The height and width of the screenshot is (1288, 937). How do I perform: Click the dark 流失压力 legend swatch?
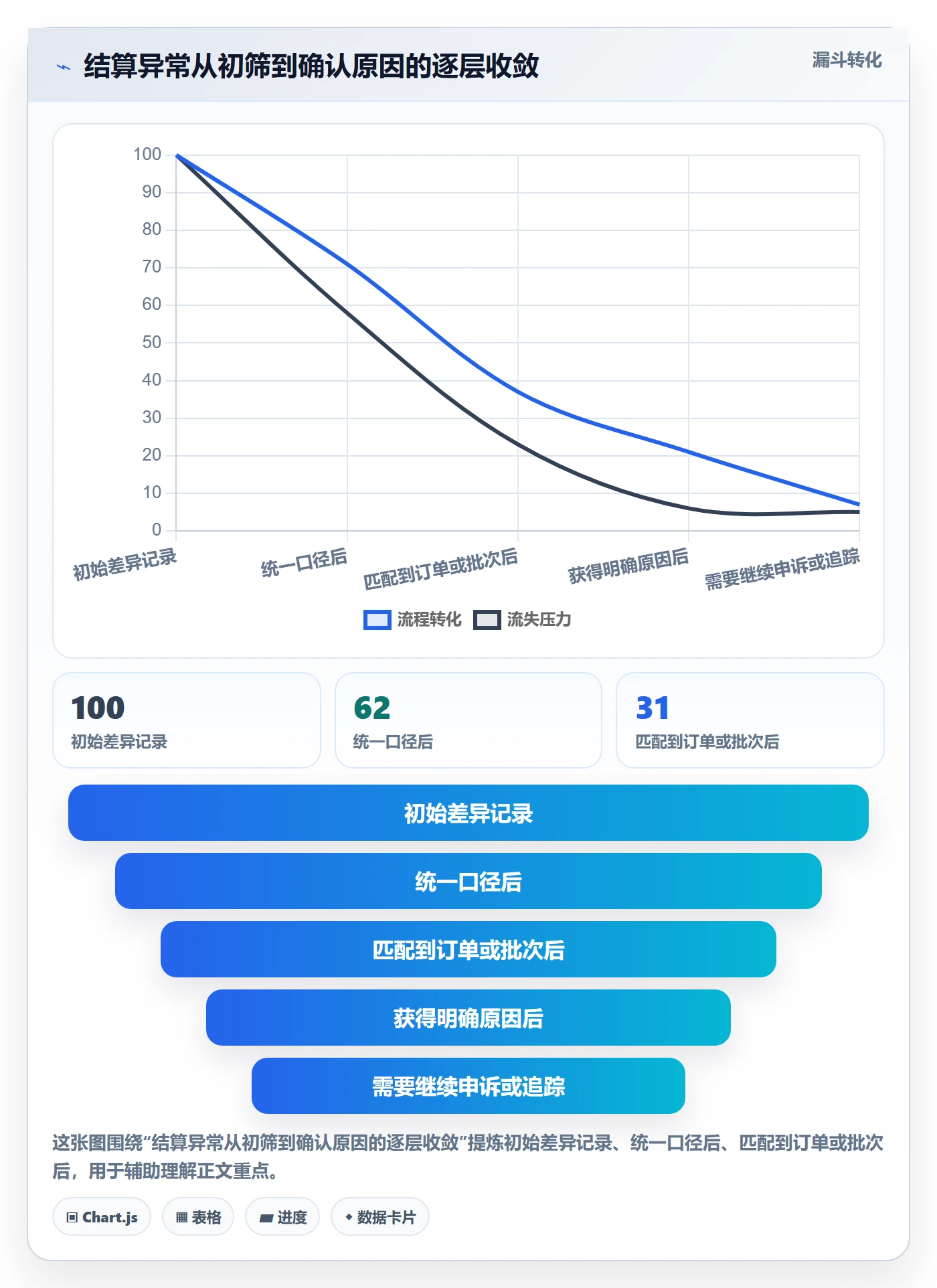click(487, 620)
